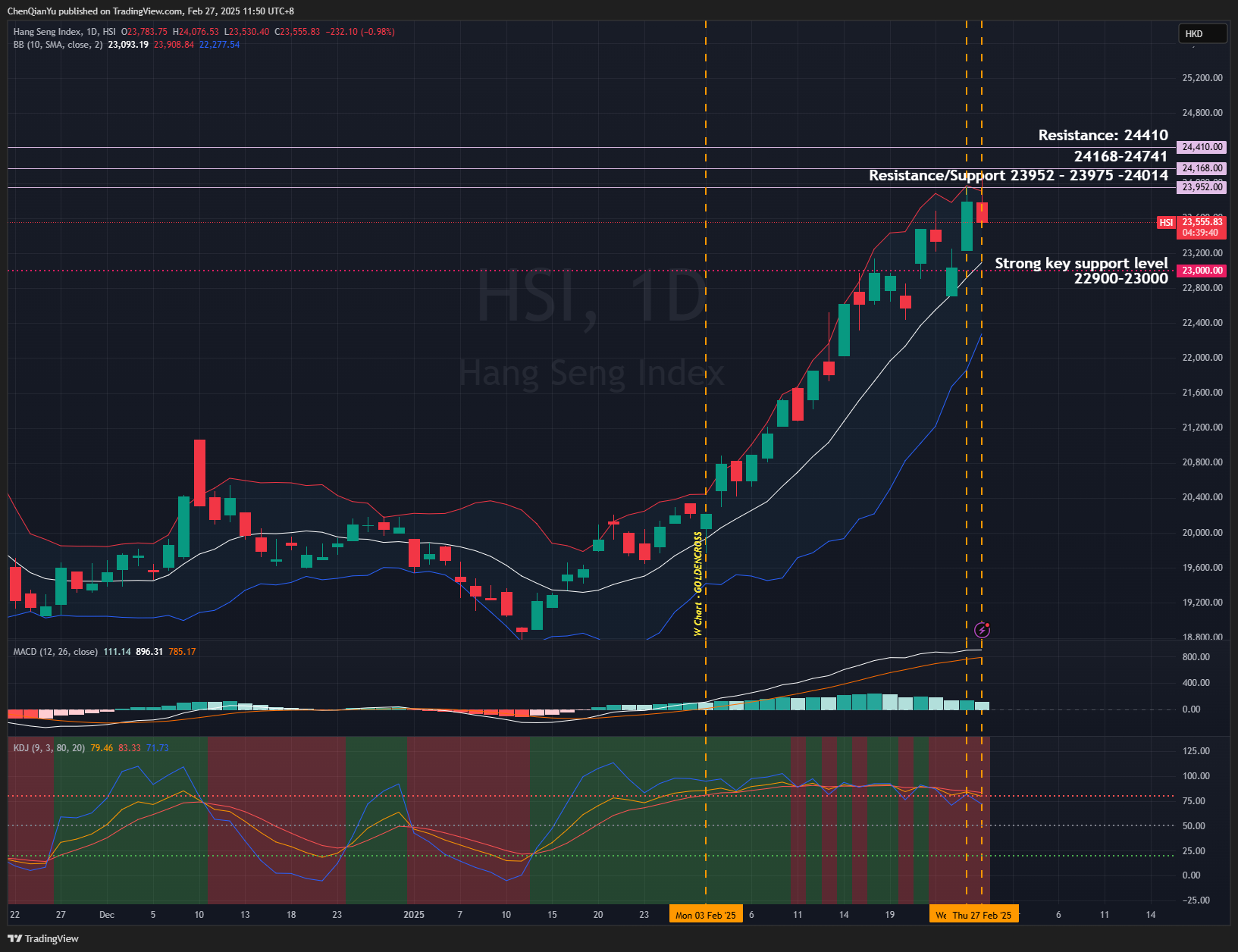Click the close value C23,555.83
Viewport: 1238px width, 952px height.
[x=297, y=32]
